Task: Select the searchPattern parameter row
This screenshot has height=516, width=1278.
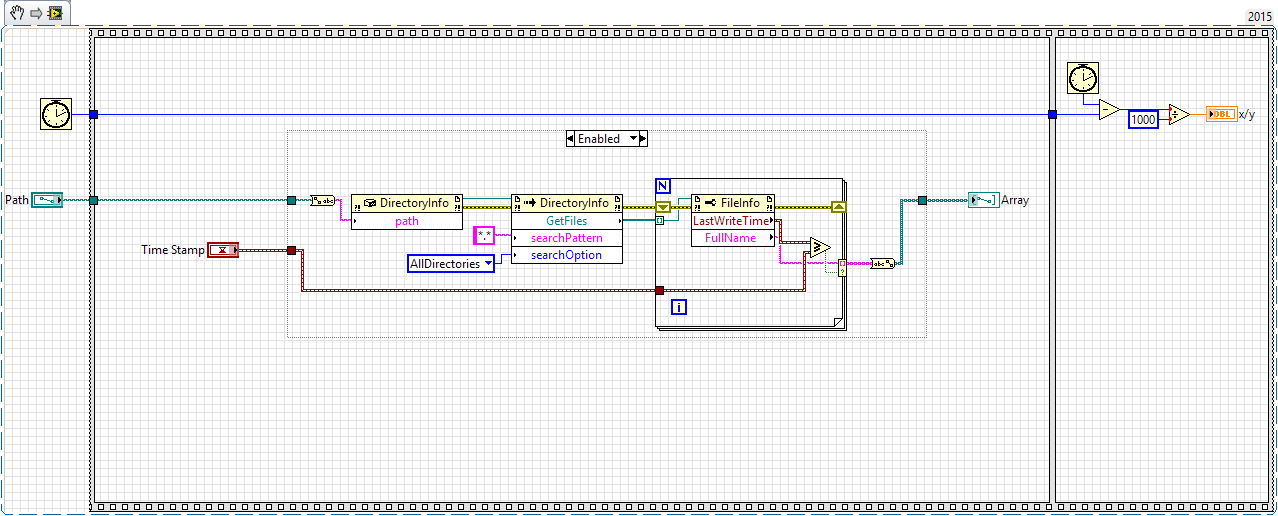Action: [567, 238]
